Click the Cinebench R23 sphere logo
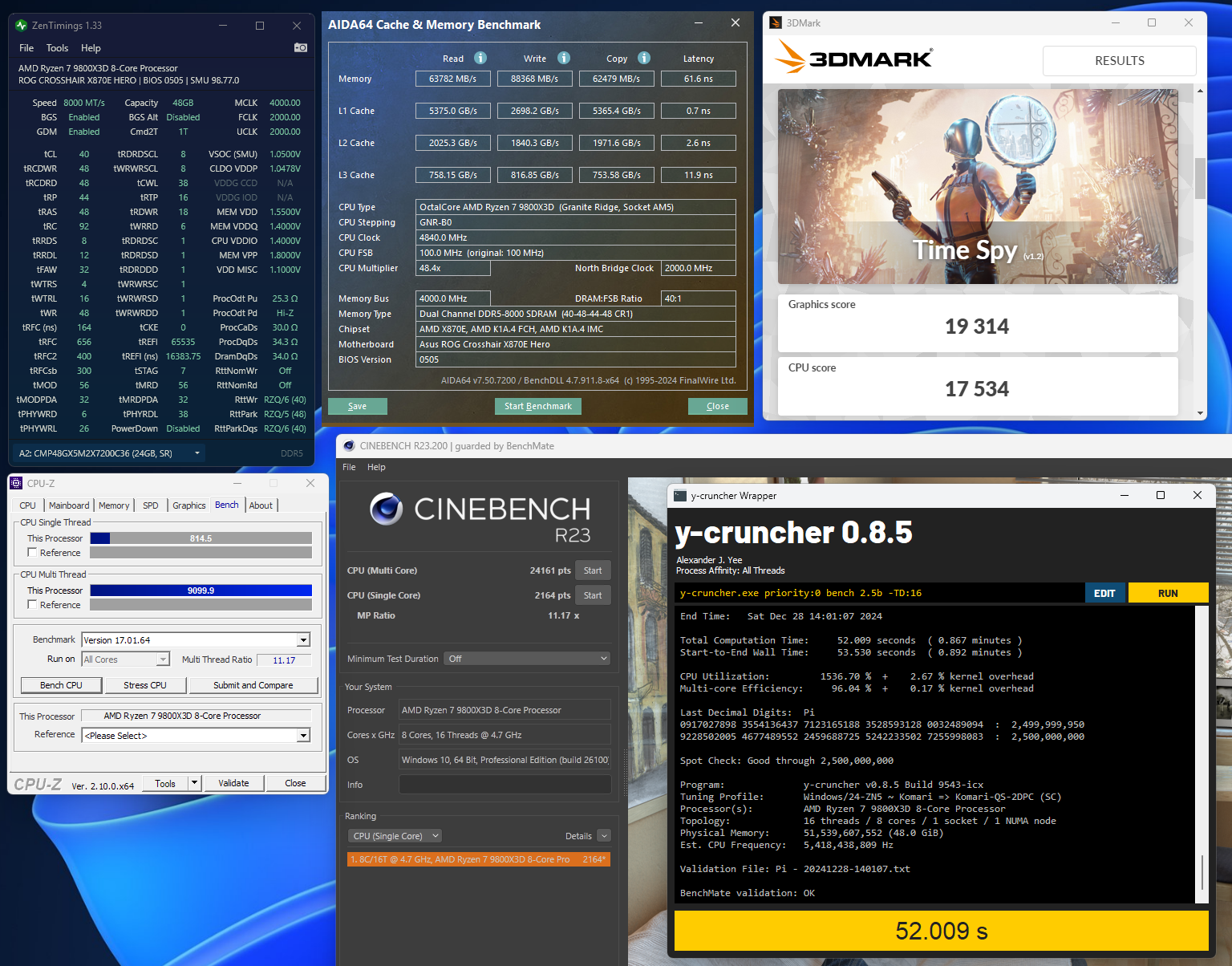This screenshot has height=966, width=1232. pos(387,509)
